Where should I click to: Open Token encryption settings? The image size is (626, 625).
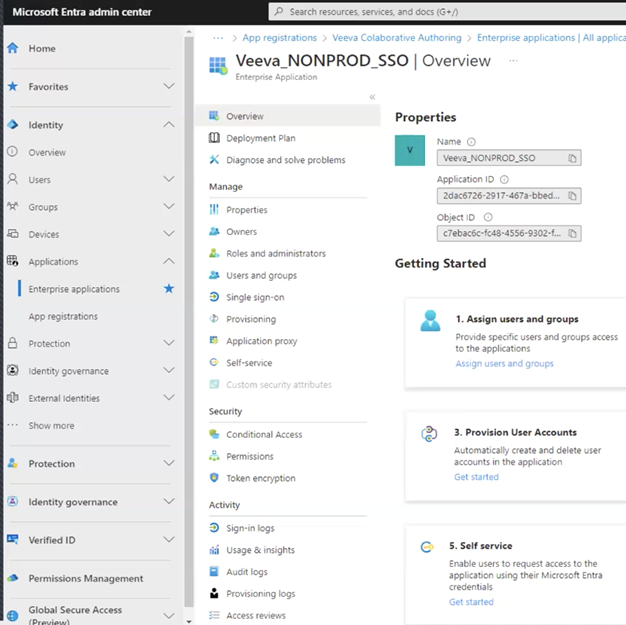261,478
